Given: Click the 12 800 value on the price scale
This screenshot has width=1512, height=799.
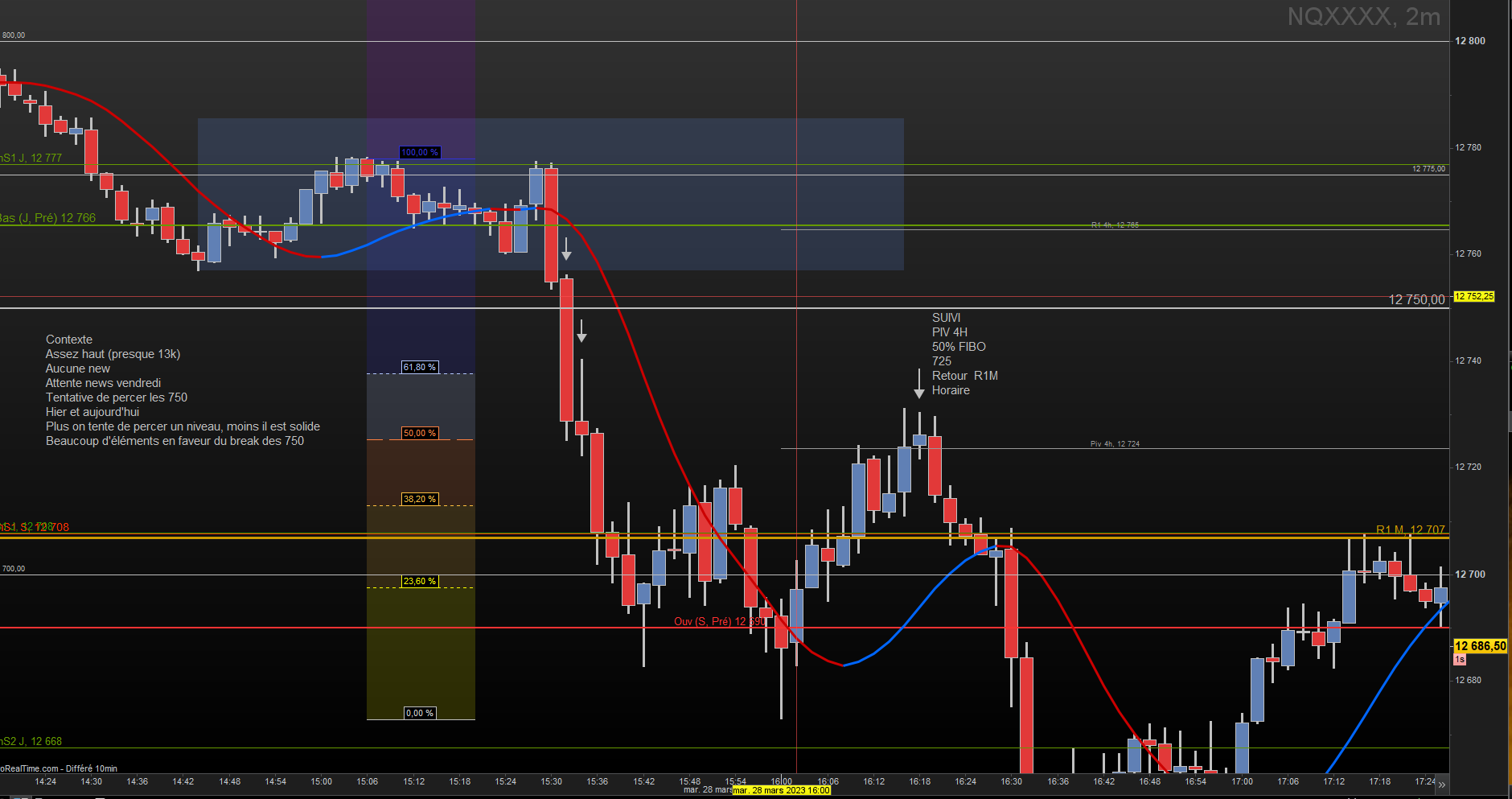Looking at the screenshot, I should (x=1470, y=41).
